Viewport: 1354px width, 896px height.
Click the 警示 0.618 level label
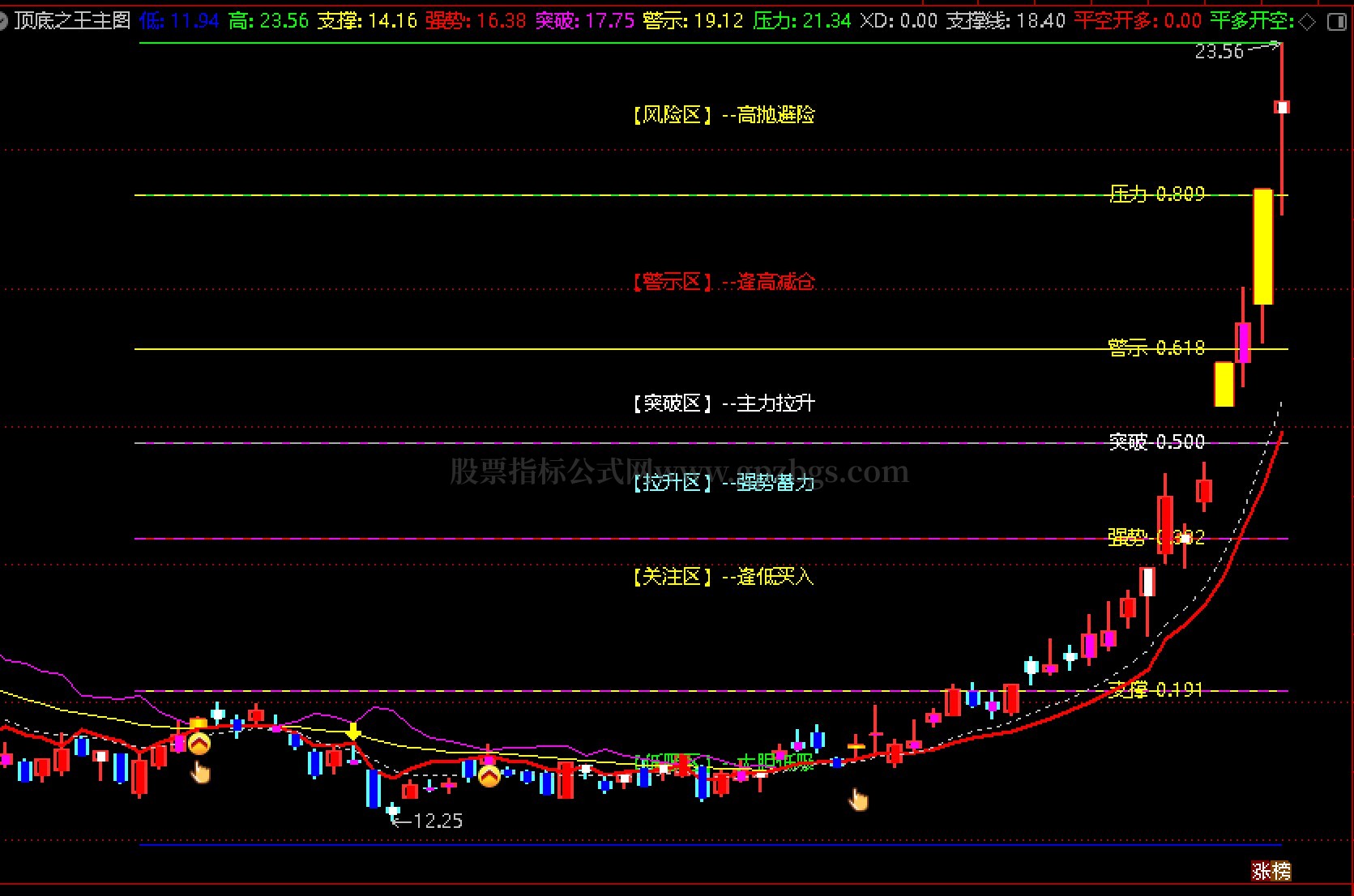[1156, 348]
